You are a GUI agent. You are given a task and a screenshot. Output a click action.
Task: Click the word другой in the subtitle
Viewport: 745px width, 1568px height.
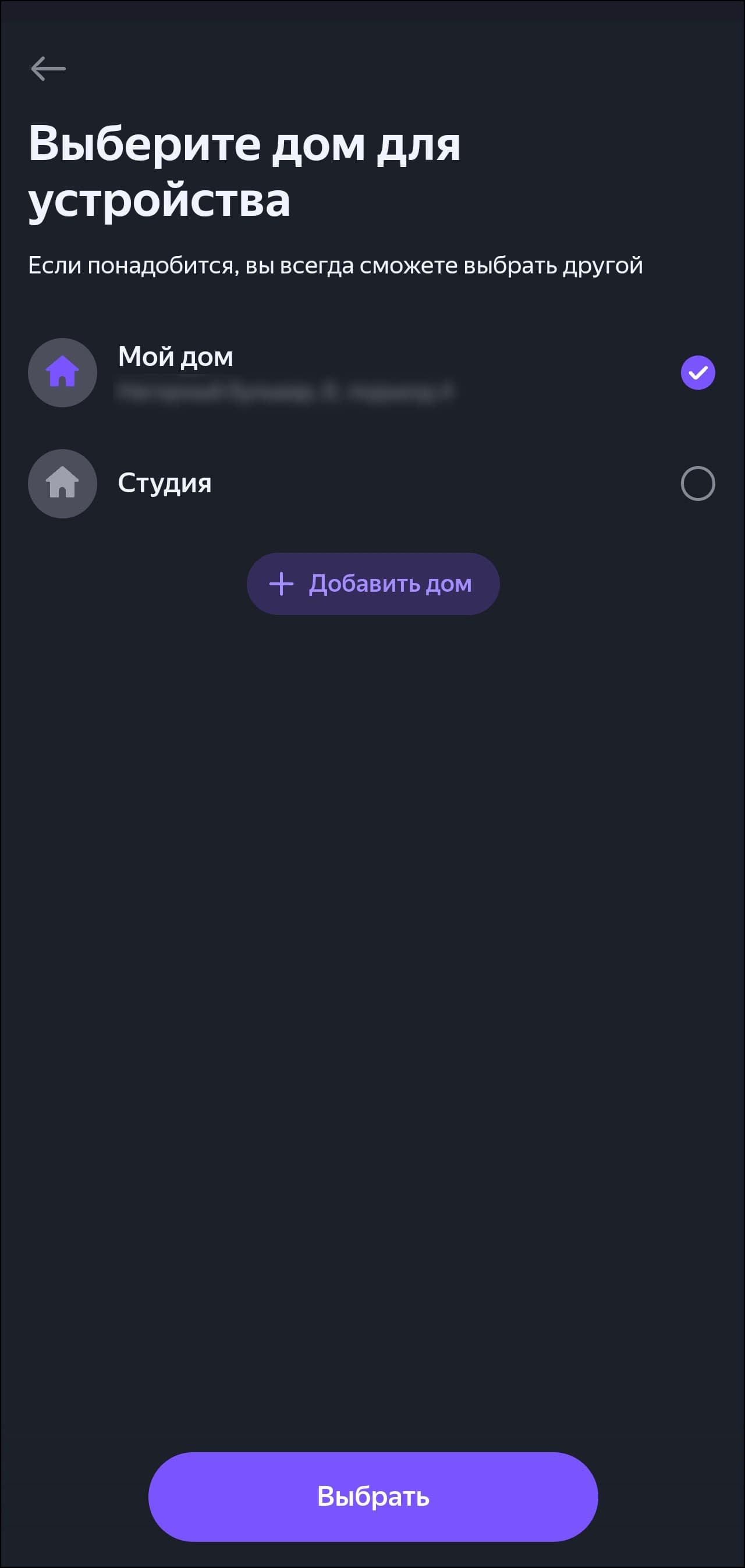click(x=602, y=266)
